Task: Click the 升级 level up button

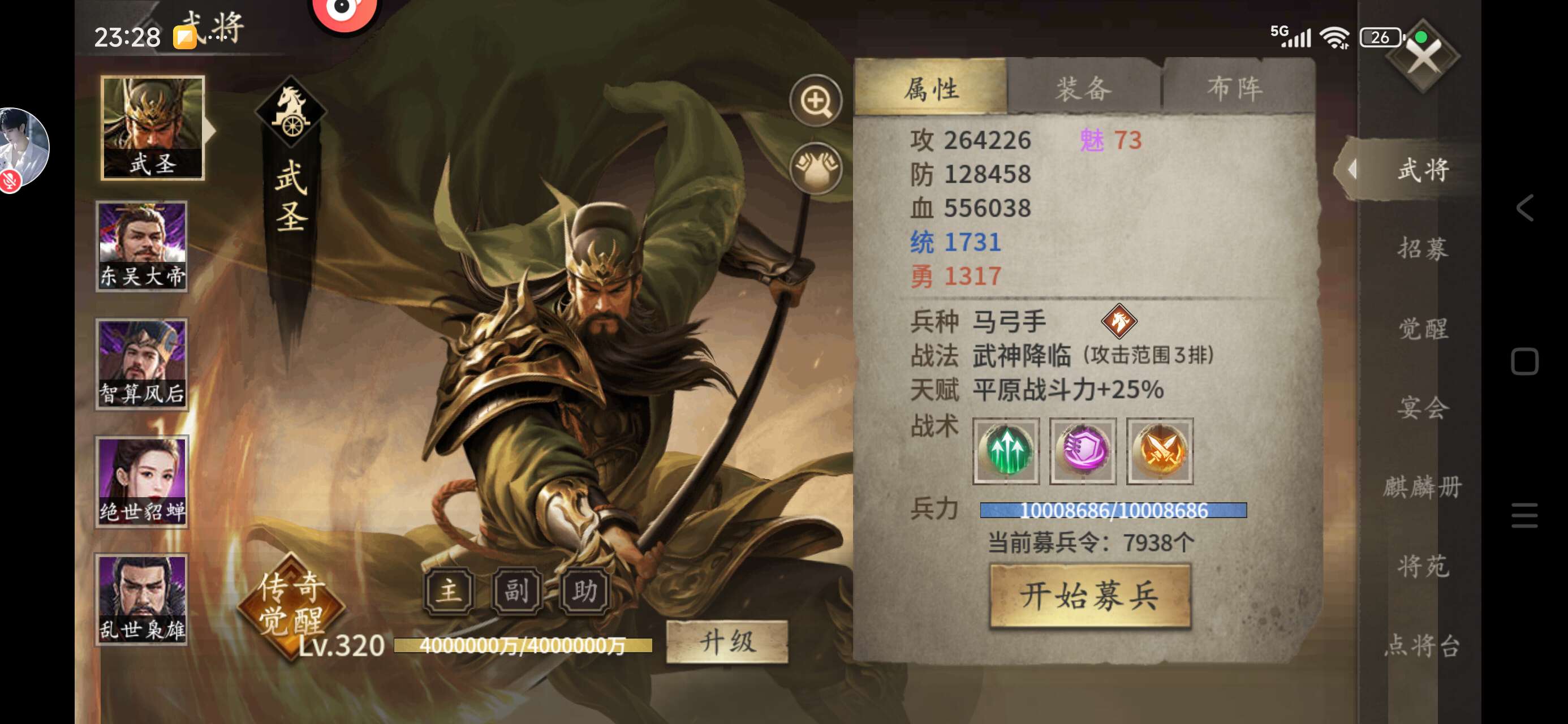Action: [x=727, y=642]
